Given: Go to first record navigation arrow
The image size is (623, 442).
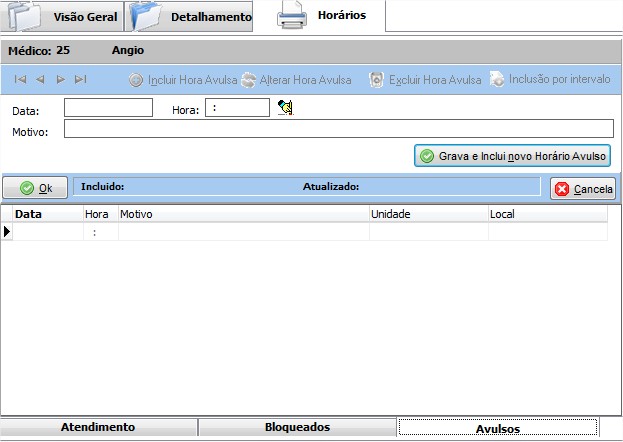Looking at the screenshot, I should [x=20, y=79].
